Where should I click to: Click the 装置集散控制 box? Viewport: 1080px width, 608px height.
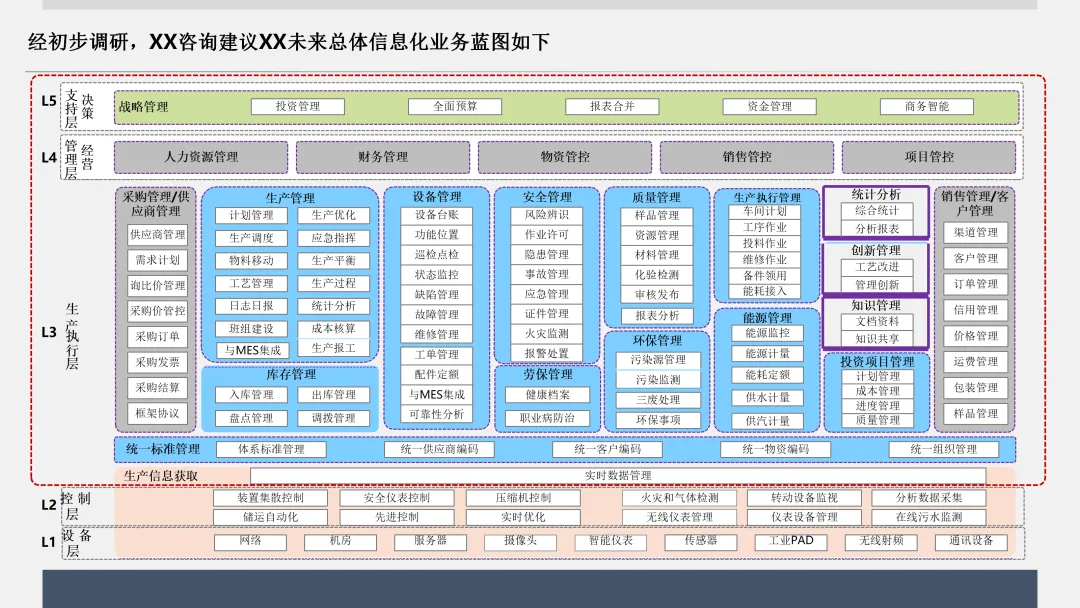point(270,498)
